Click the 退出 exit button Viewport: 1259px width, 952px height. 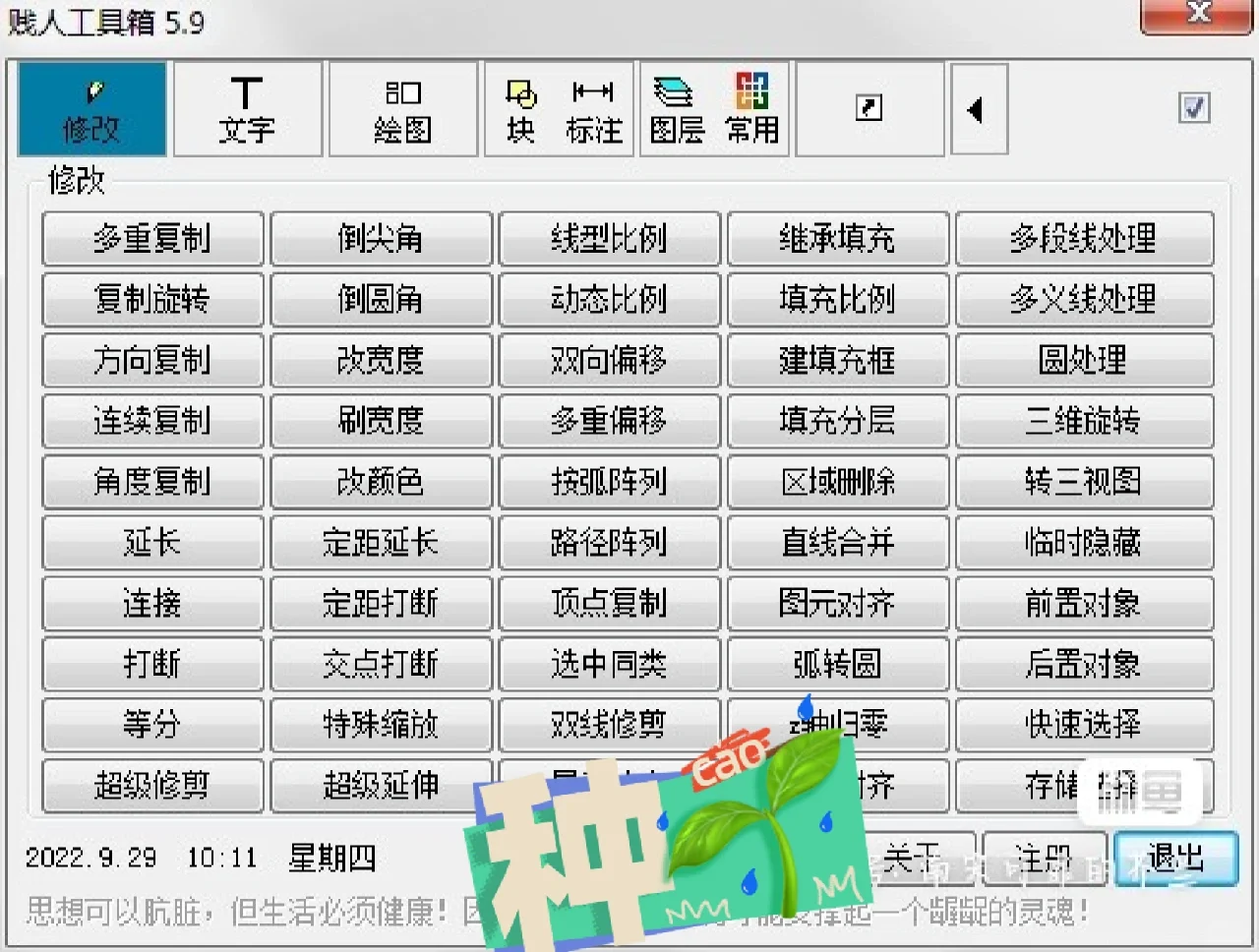click(1176, 858)
